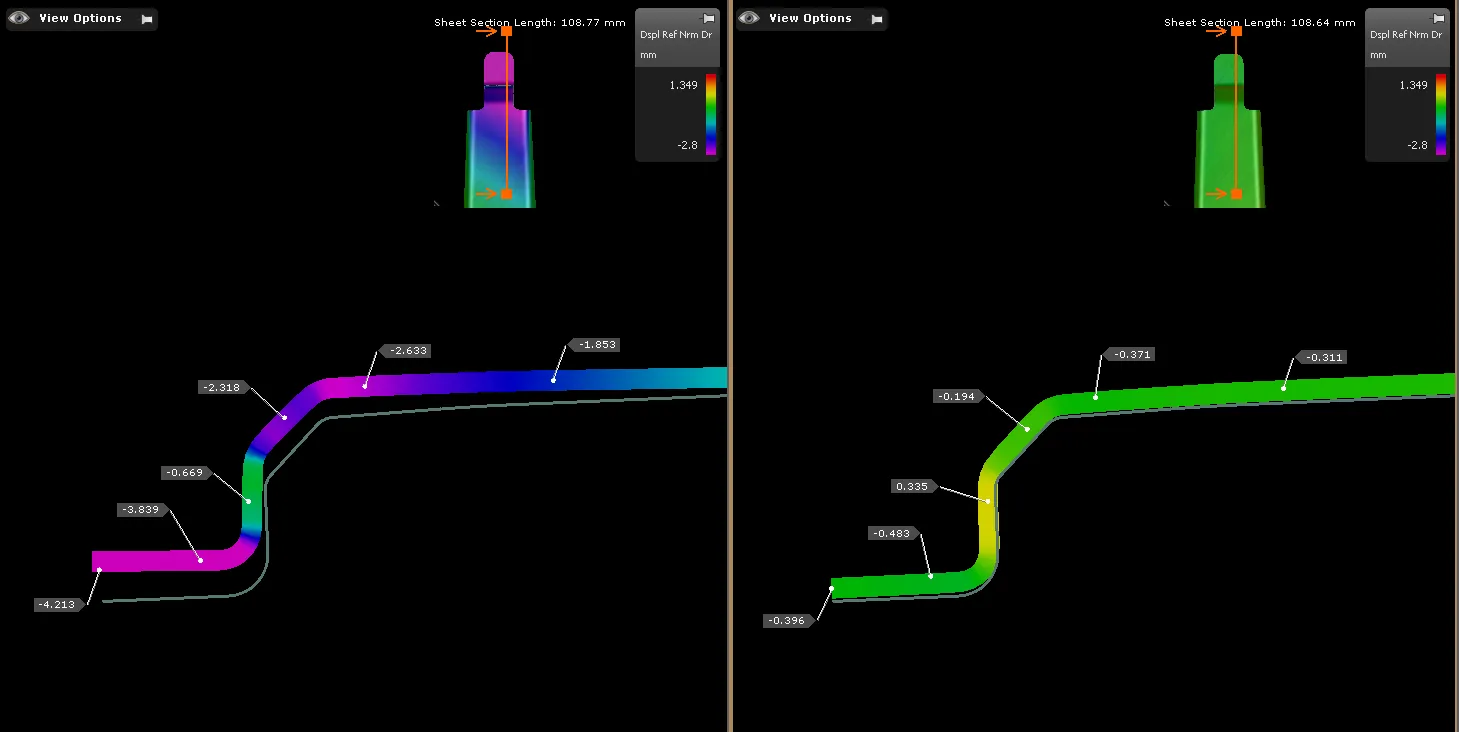Pin the left View Options panel

147,19
